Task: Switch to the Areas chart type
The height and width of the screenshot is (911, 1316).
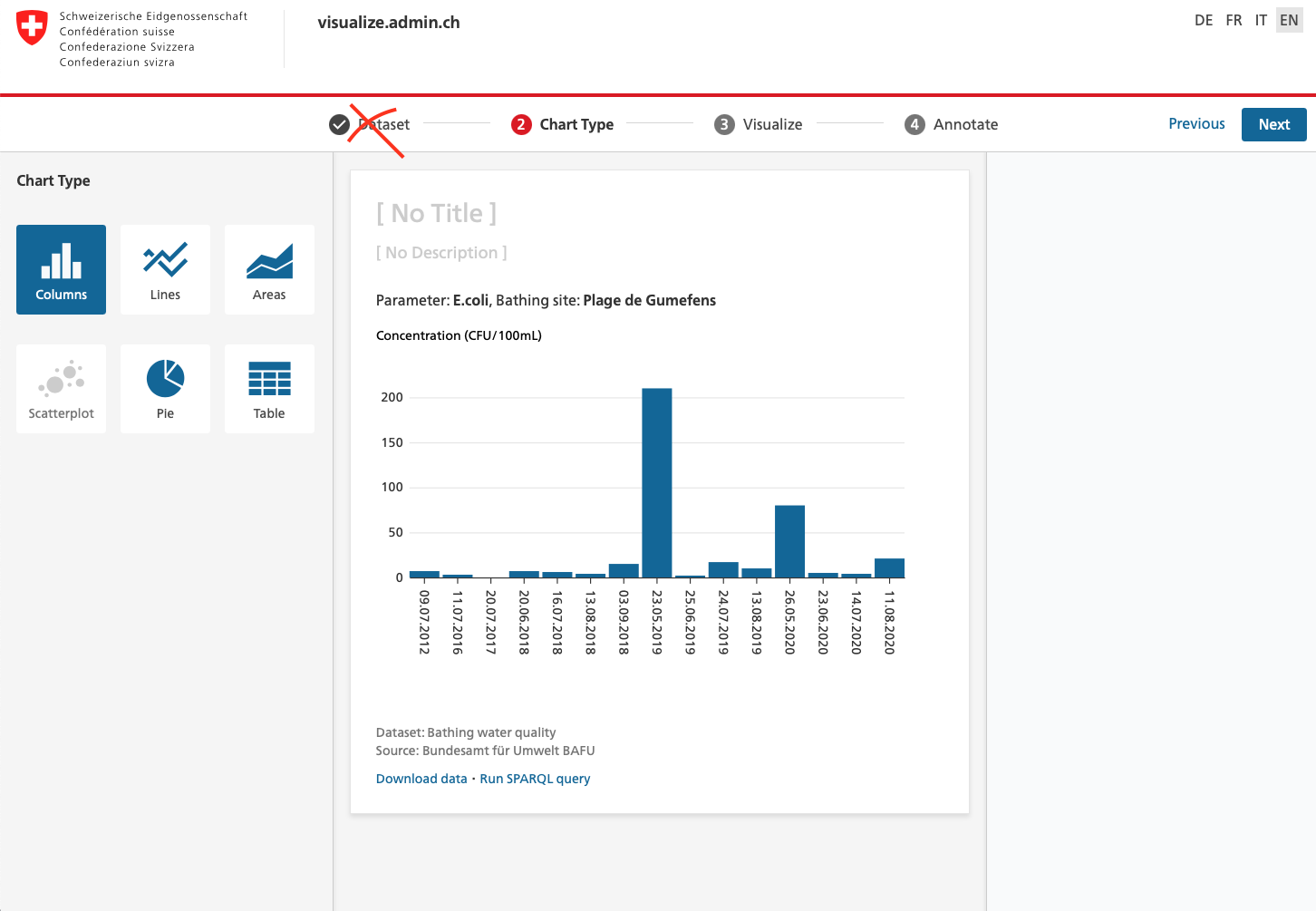Action: tap(269, 269)
